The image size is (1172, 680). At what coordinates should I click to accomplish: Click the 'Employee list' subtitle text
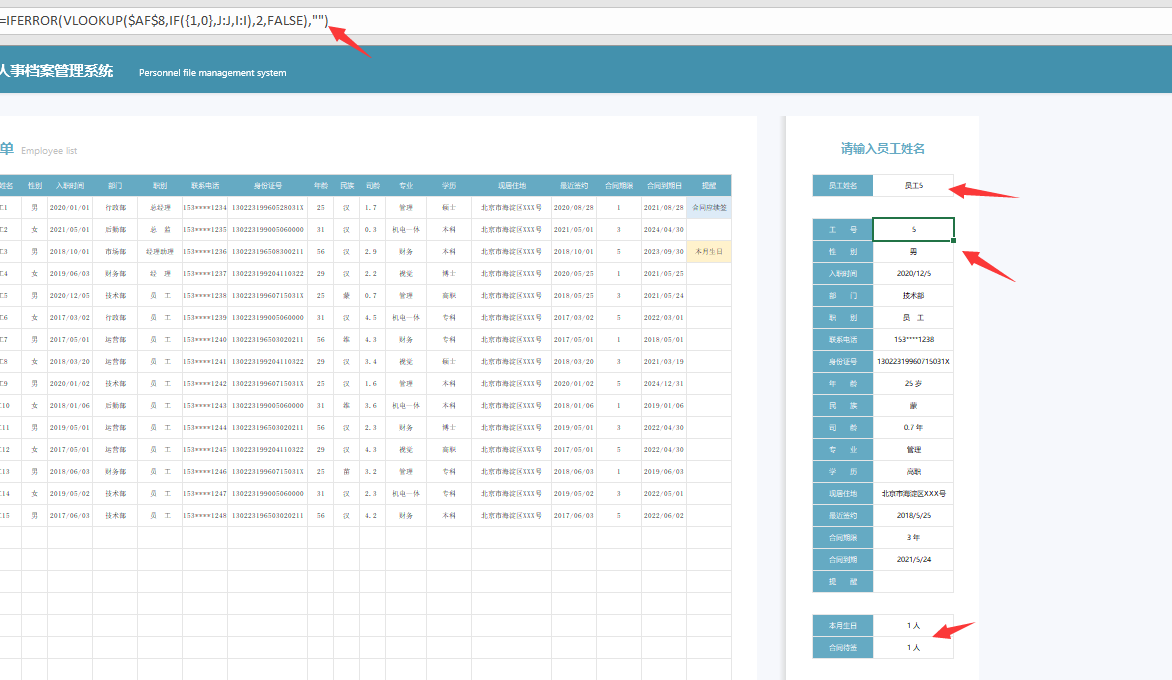click(x=49, y=151)
